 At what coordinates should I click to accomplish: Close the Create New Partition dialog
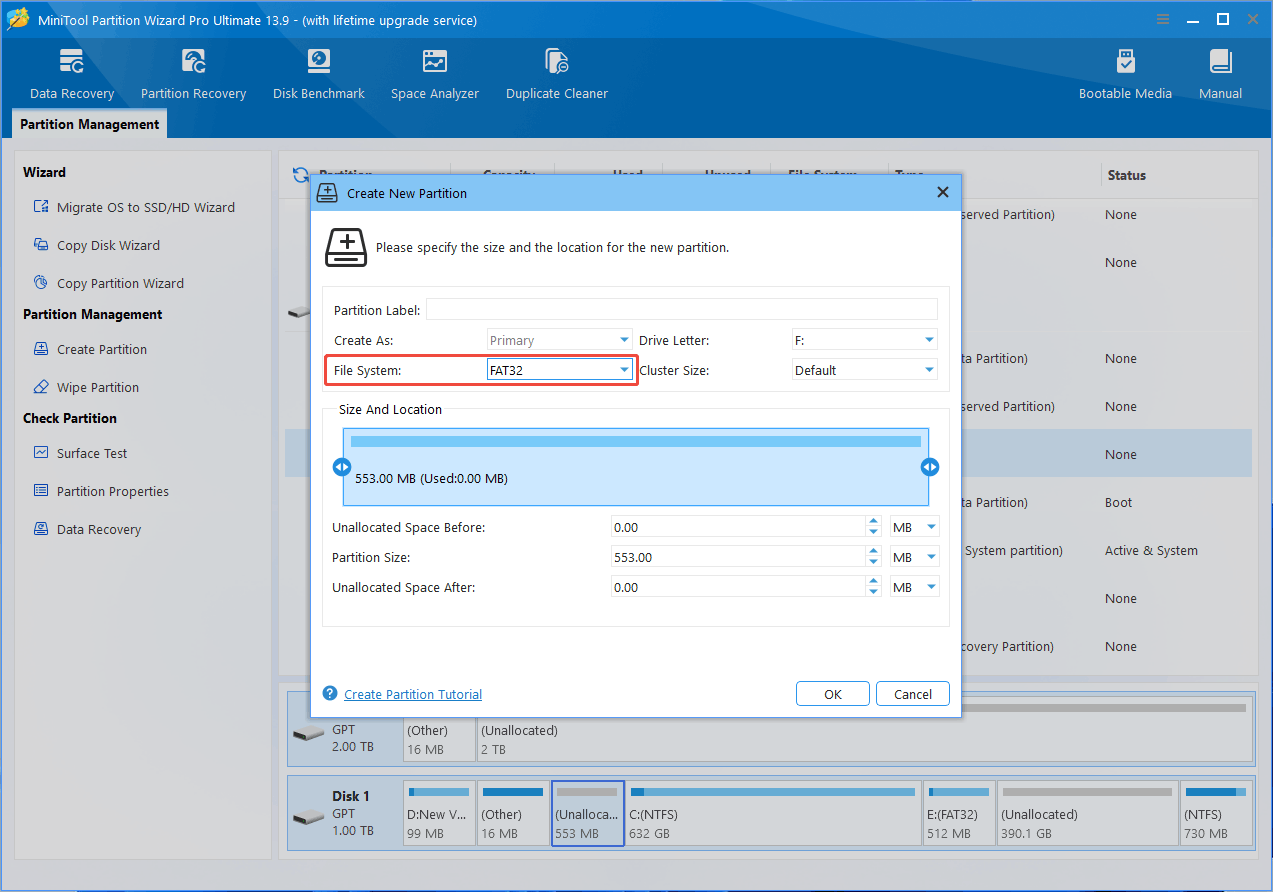click(942, 192)
